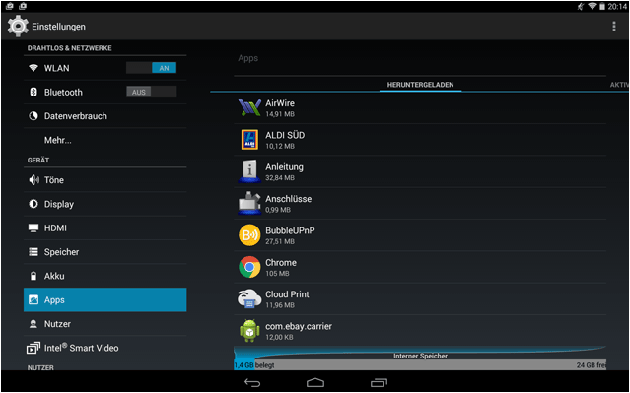Viewport: 630px width, 393px height.
Task: Click the HDMI monitor icon
Action: point(33,228)
